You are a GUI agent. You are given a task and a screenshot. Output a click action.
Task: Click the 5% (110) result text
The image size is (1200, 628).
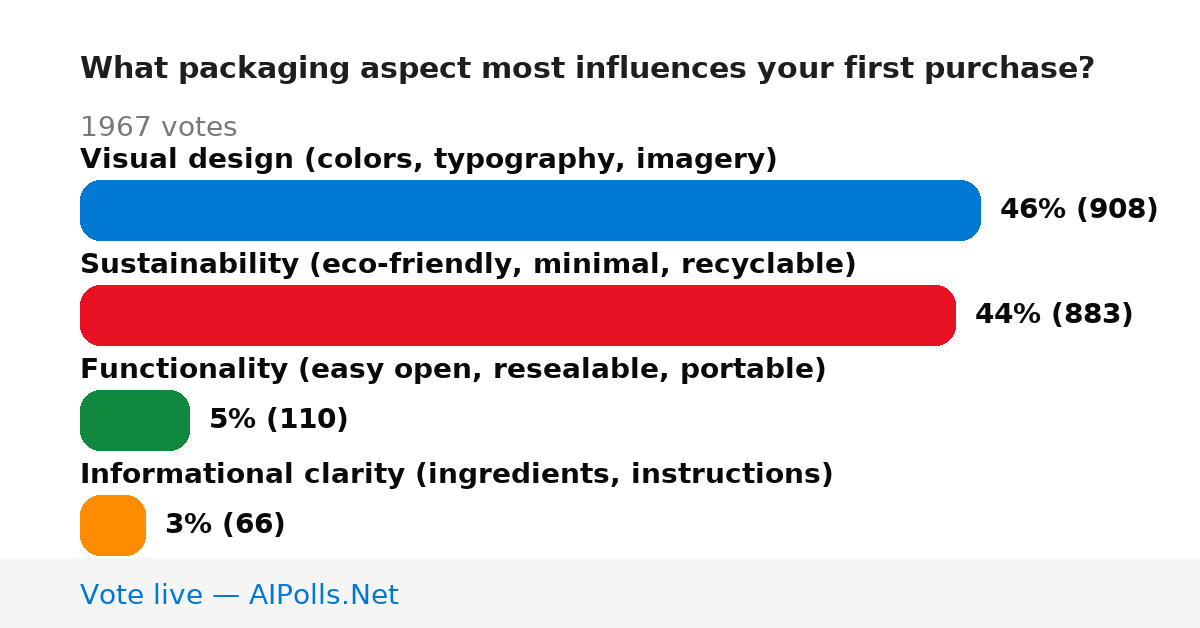click(278, 420)
